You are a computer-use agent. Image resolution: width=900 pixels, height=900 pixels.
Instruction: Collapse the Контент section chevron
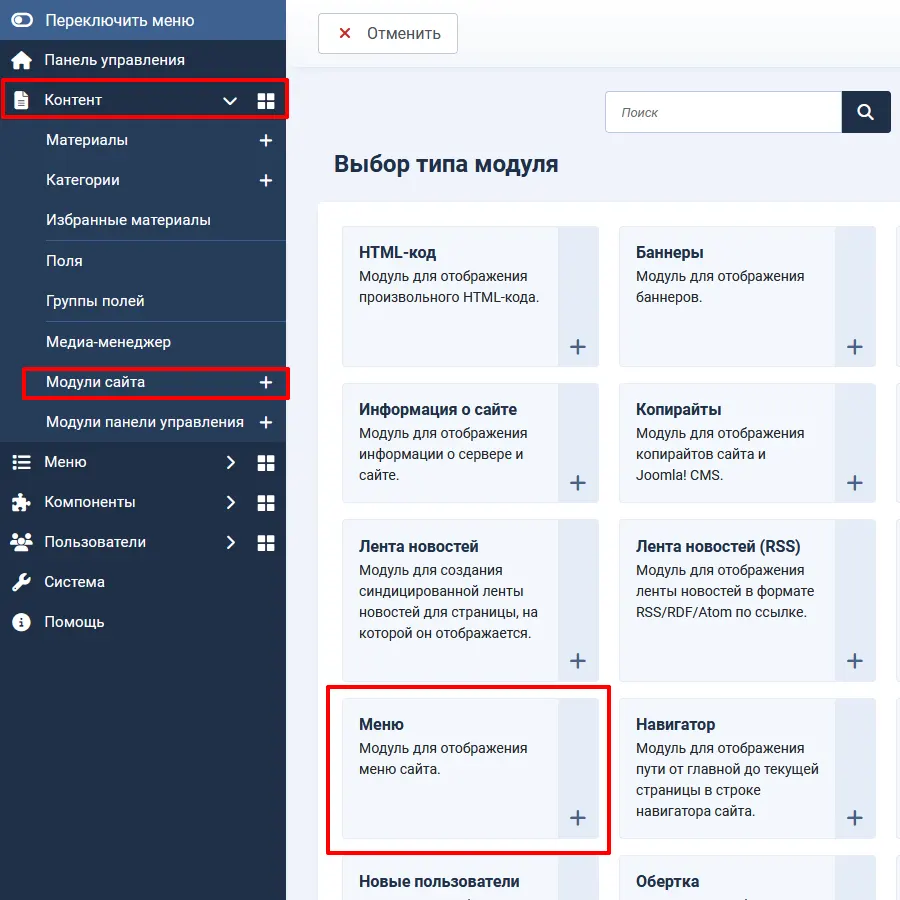[x=230, y=101]
